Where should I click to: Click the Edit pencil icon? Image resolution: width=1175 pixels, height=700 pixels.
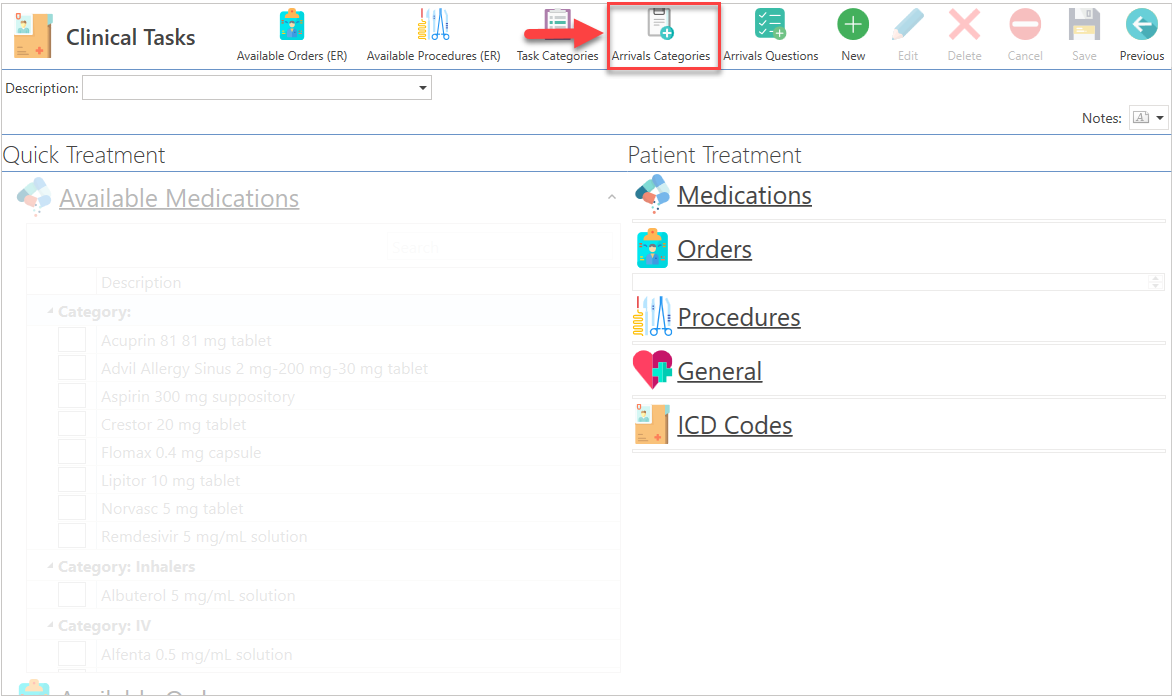click(x=907, y=25)
